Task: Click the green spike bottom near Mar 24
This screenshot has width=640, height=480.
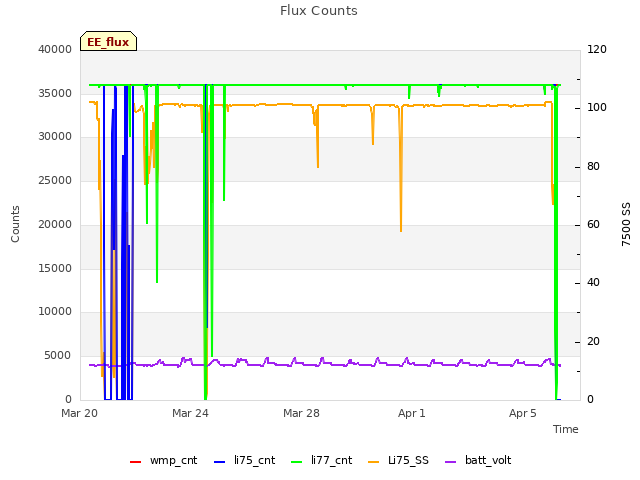Action: click(205, 397)
